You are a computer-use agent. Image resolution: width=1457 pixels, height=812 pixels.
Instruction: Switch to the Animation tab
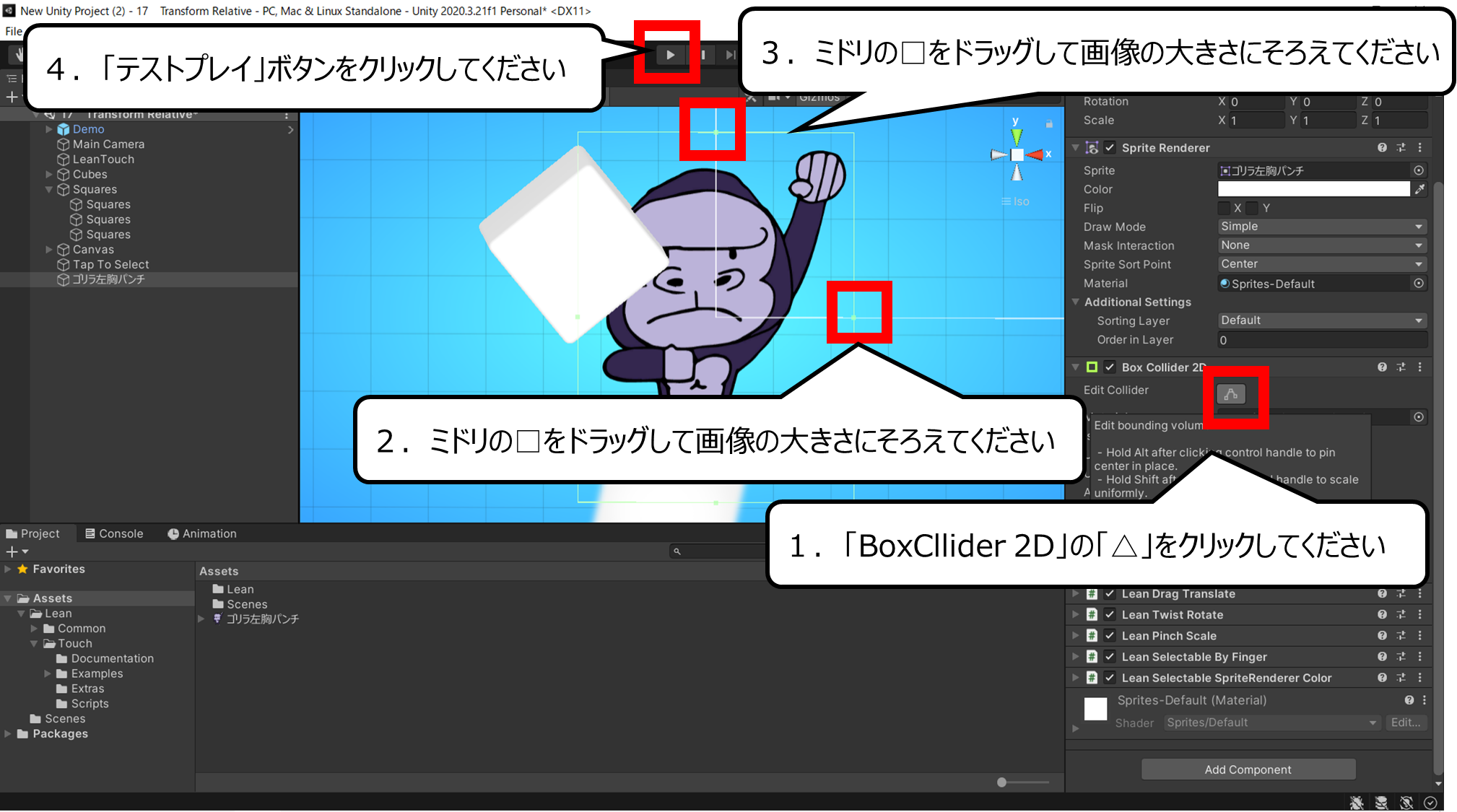(x=202, y=533)
